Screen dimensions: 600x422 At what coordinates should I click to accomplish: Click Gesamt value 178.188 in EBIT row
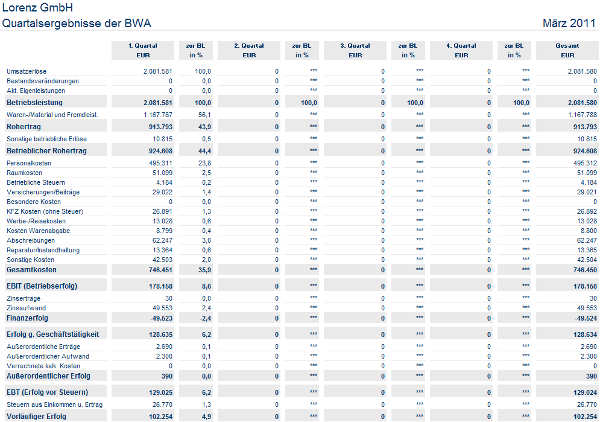[585, 287]
